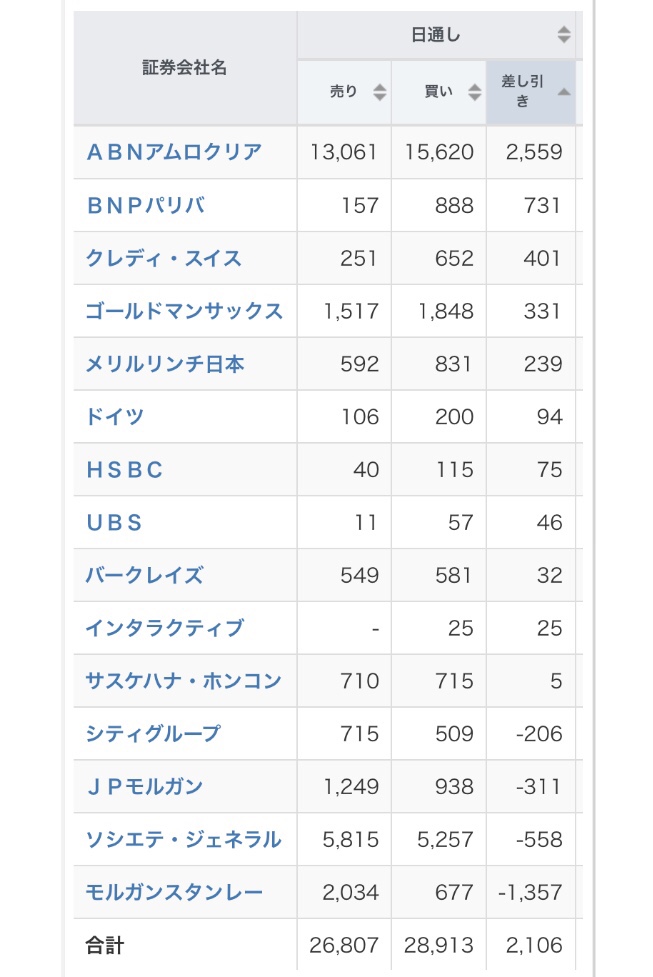Open サスケハナ・ホンコン company link

183,680
